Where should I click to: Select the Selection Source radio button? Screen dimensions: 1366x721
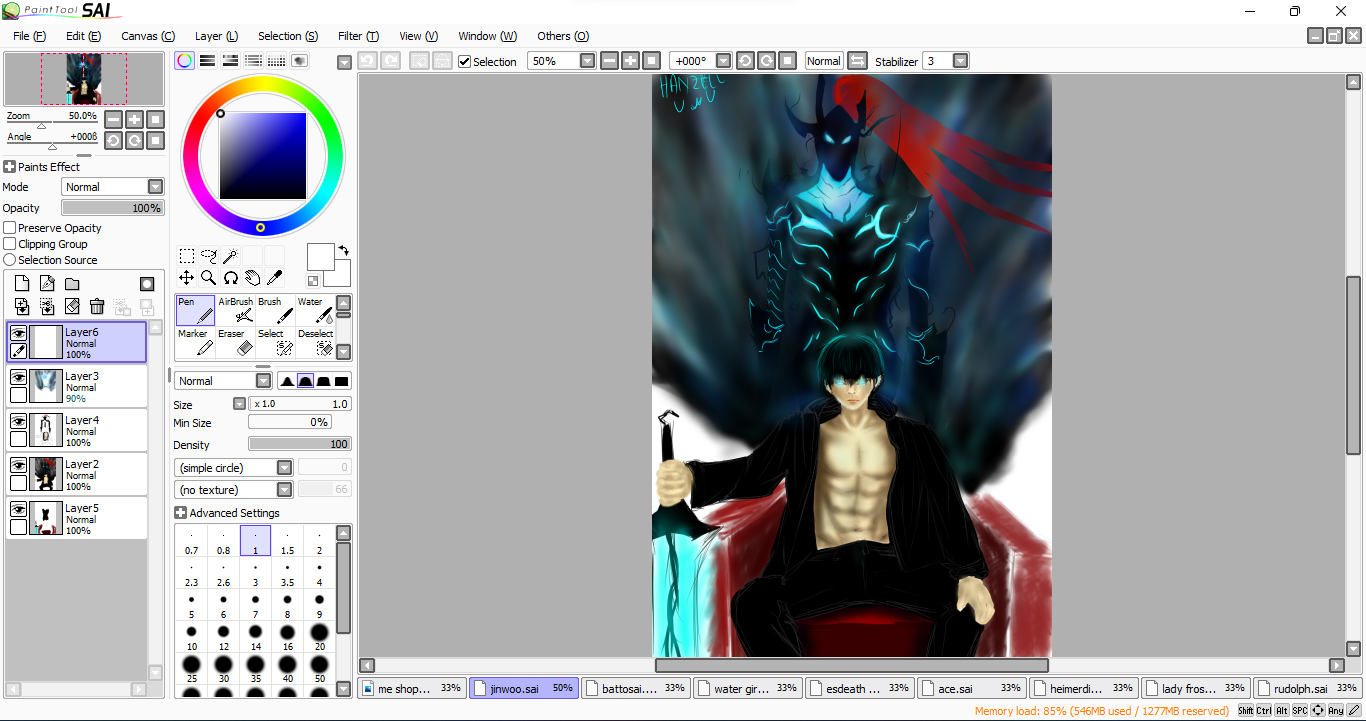10,260
